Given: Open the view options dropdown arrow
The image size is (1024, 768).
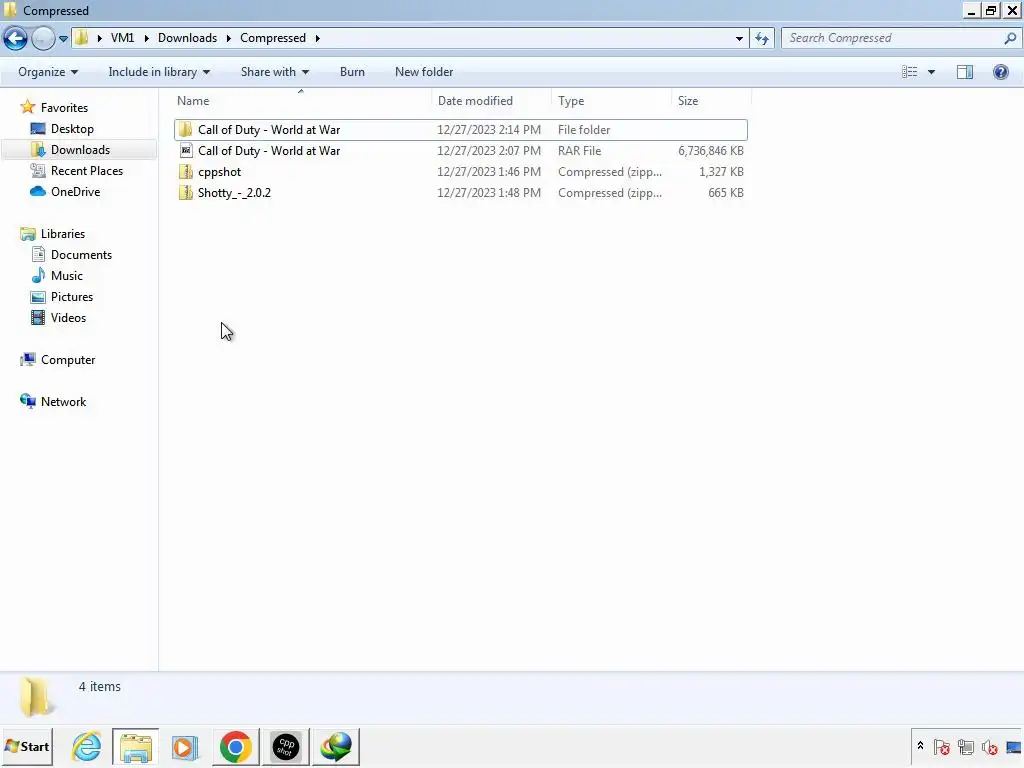Looking at the screenshot, I should coord(931,72).
